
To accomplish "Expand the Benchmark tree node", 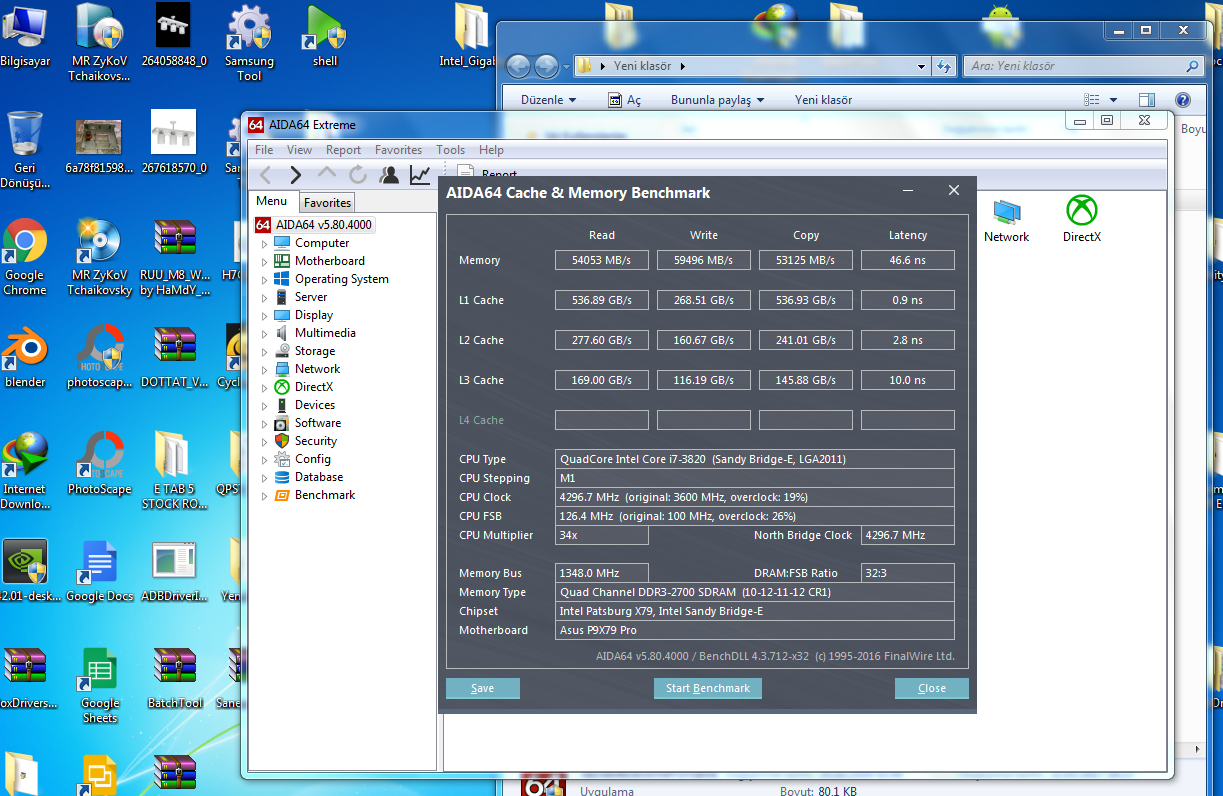I will (x=265, y=495).
